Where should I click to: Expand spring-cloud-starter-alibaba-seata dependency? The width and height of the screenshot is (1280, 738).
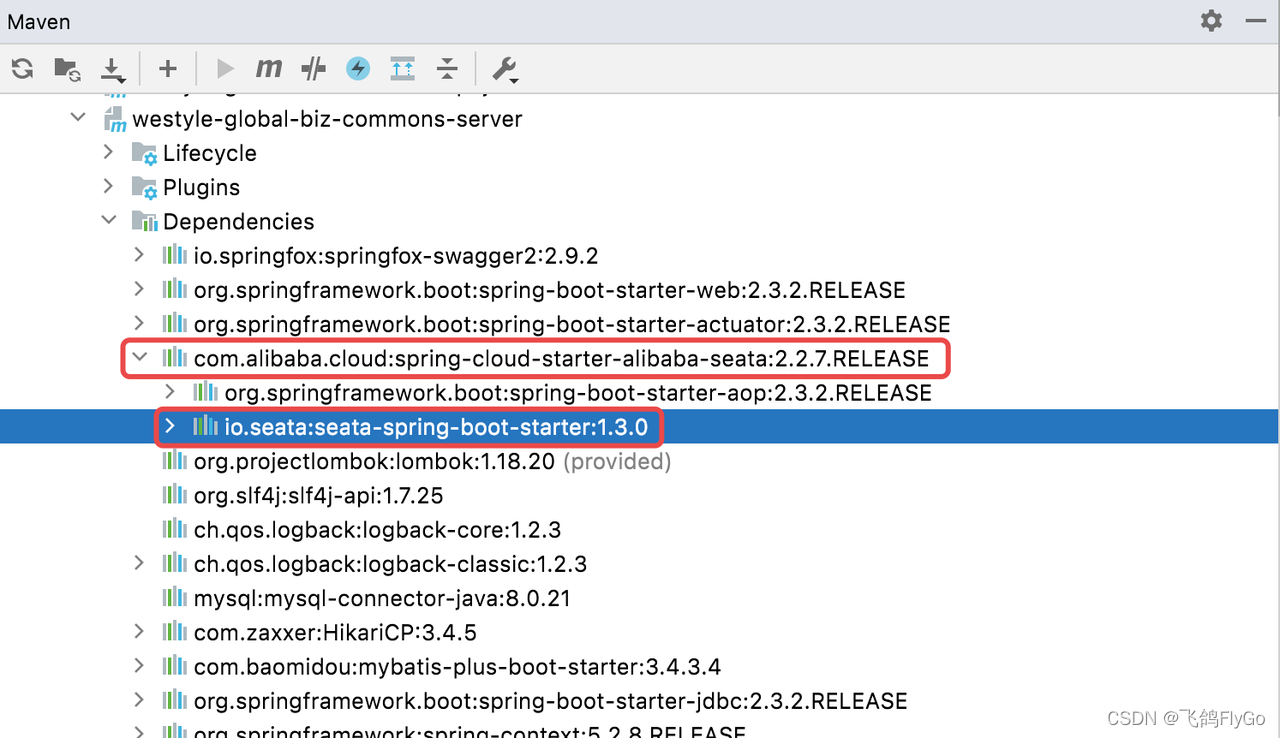[x=139, y=356]
